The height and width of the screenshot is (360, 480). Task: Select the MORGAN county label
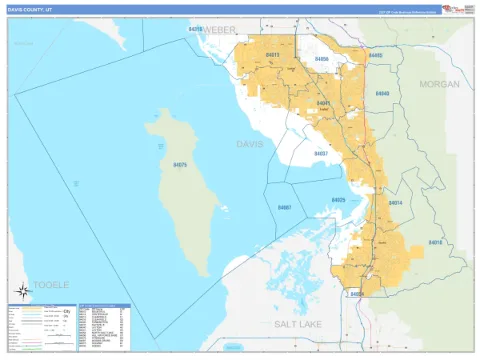pos(439,84)
